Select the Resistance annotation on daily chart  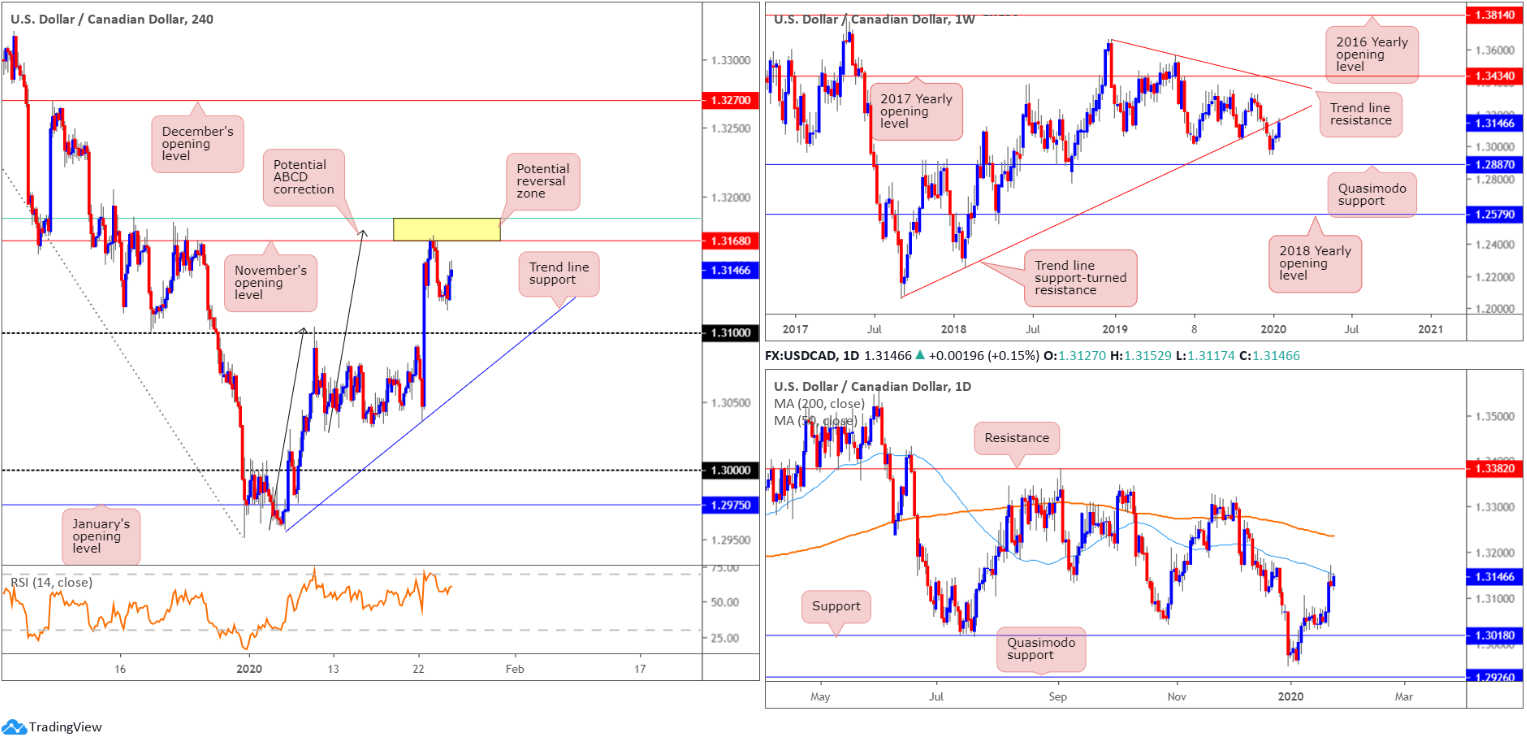pyautogui.click(x=1018, y=438)
